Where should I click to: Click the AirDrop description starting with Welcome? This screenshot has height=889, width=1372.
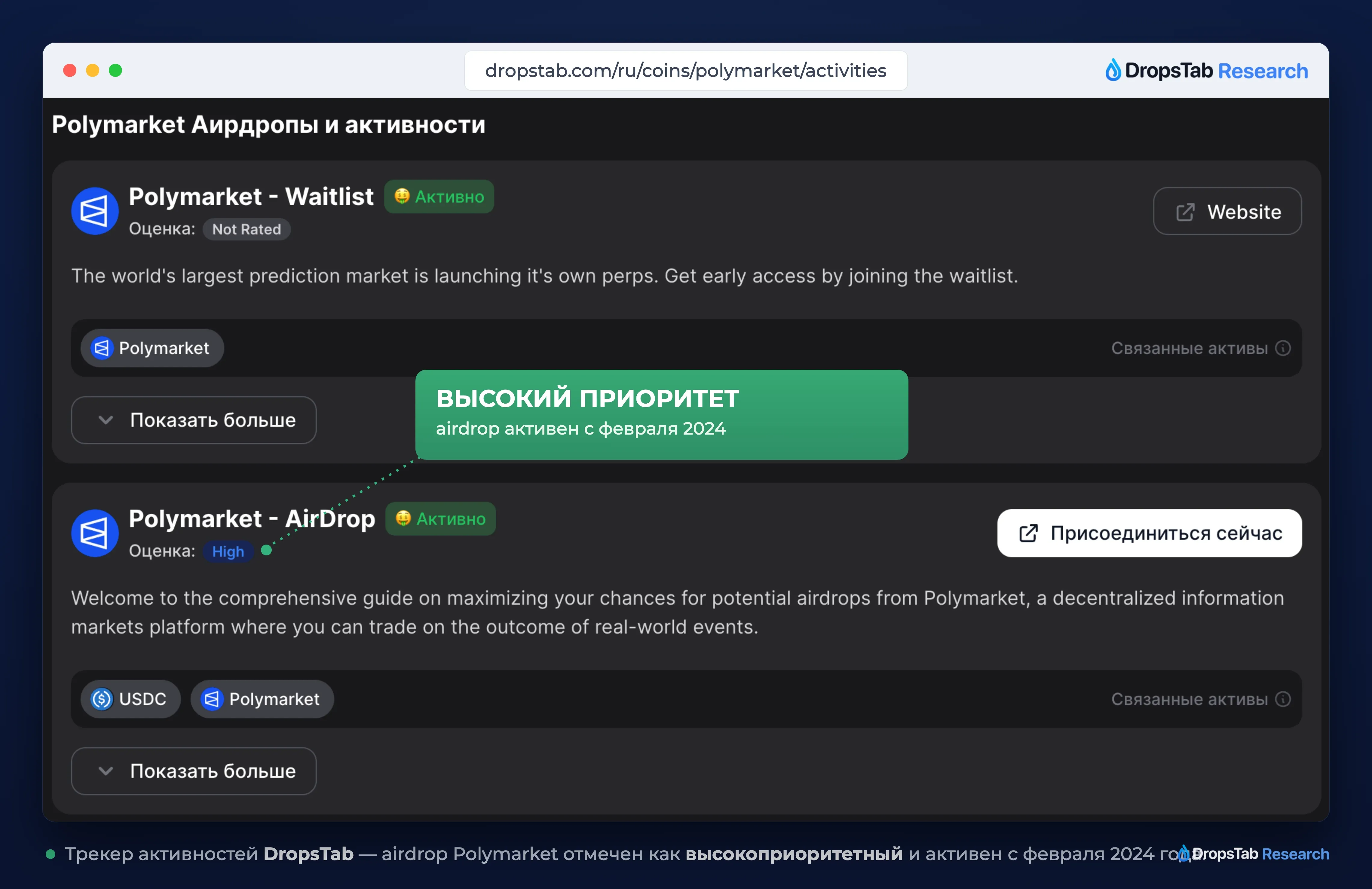pos(678,612)
